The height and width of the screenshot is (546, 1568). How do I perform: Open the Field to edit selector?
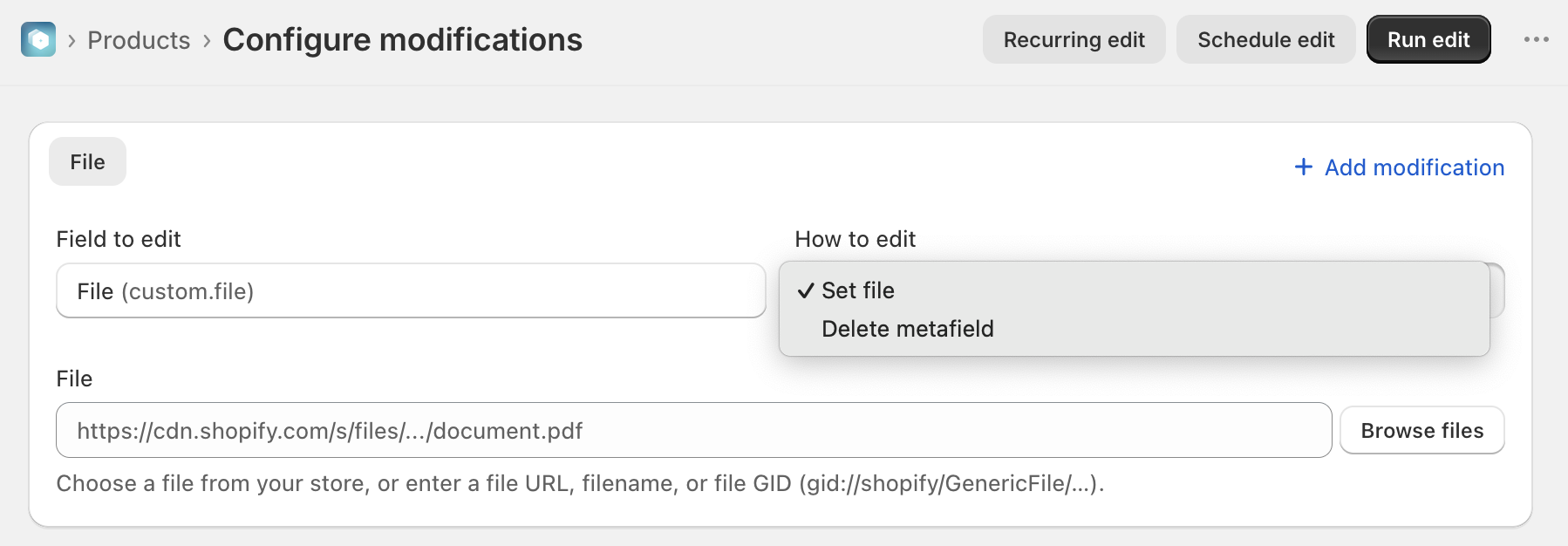click(411, 290)
